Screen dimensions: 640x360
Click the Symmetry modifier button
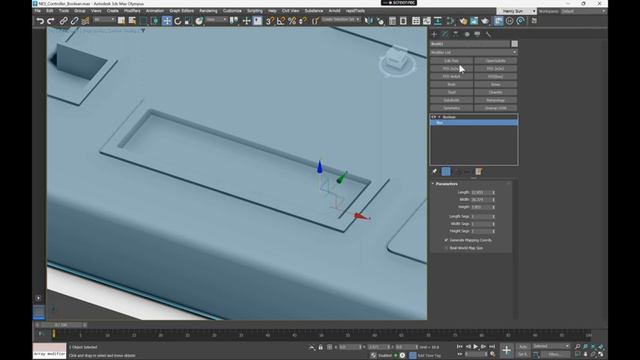(x=451, y=108)
